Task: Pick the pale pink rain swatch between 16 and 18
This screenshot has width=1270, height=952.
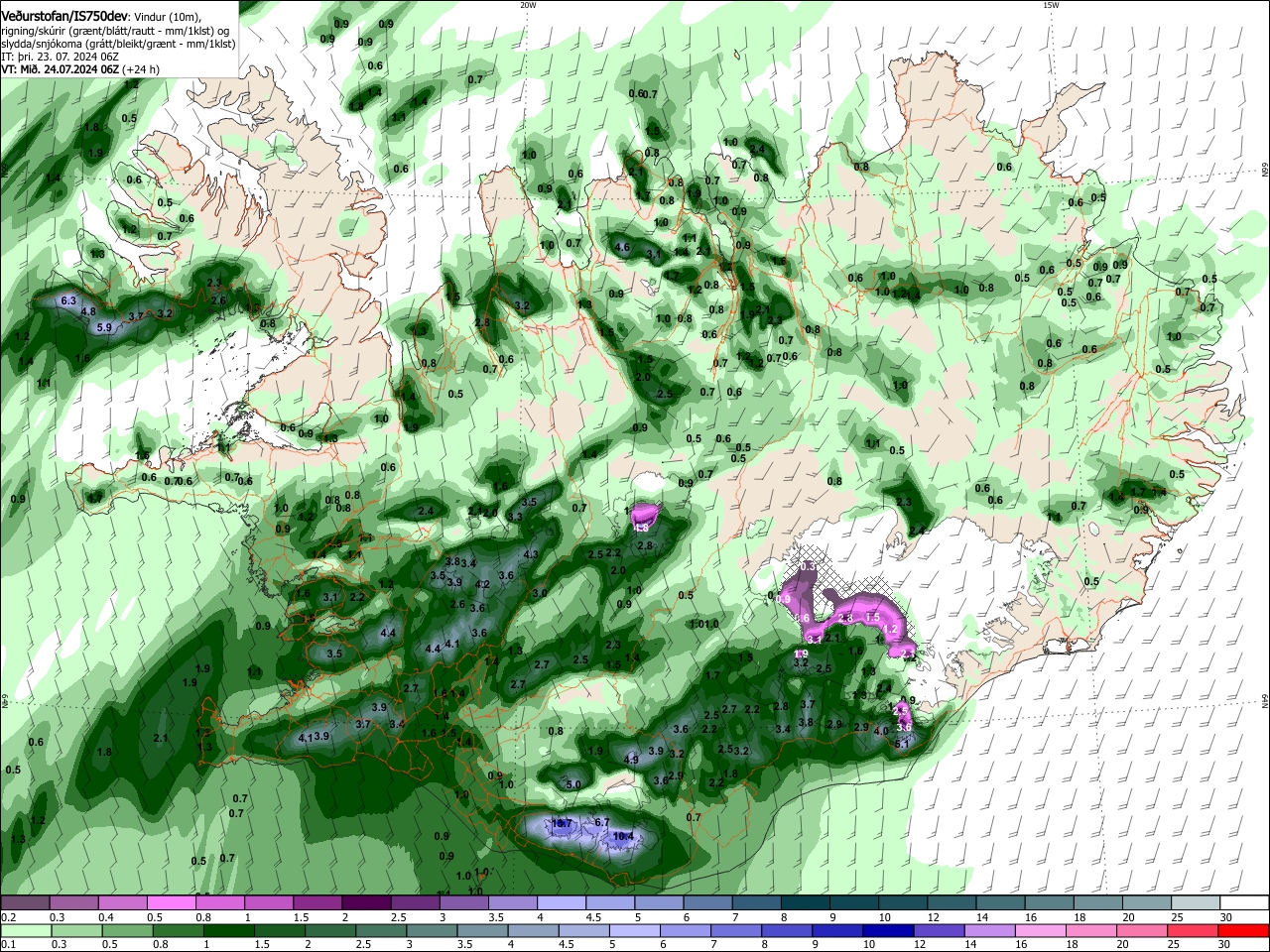Action: click(1040, 930)
